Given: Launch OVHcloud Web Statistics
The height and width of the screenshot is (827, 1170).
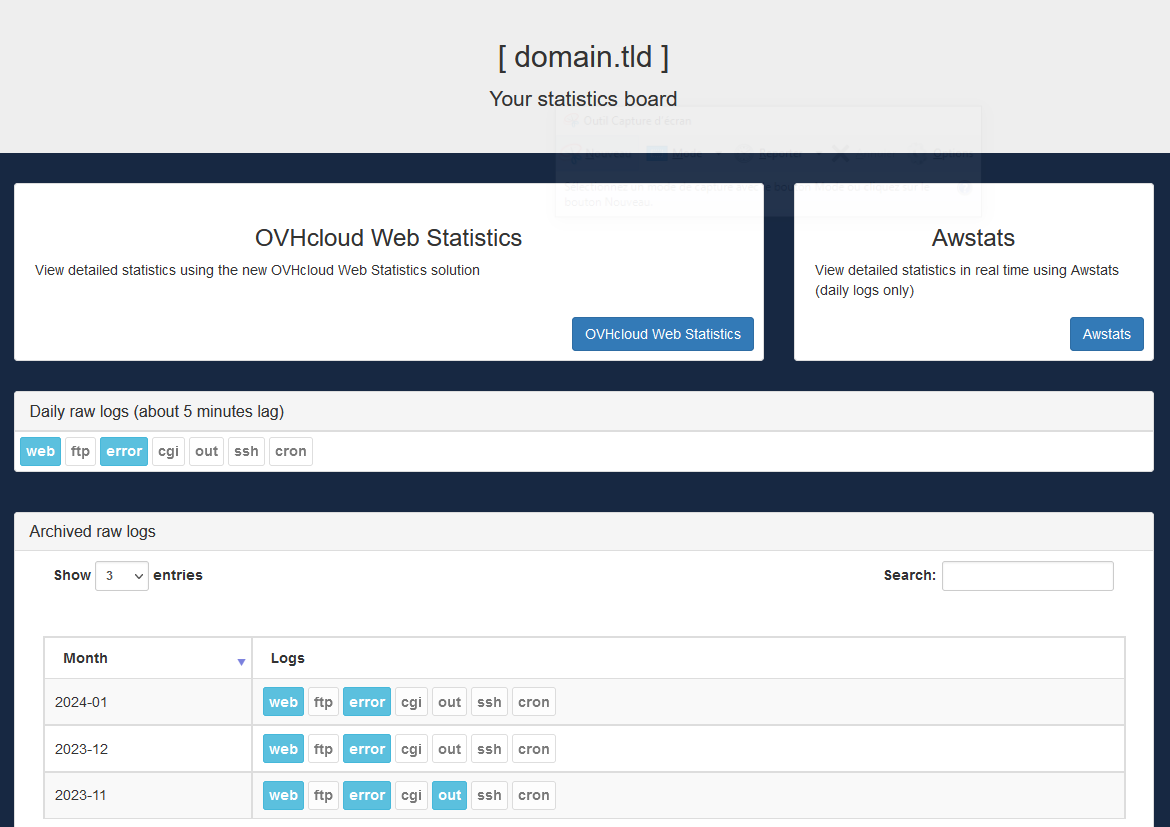Looking at the screenshot, I should (x=662, y=334).
